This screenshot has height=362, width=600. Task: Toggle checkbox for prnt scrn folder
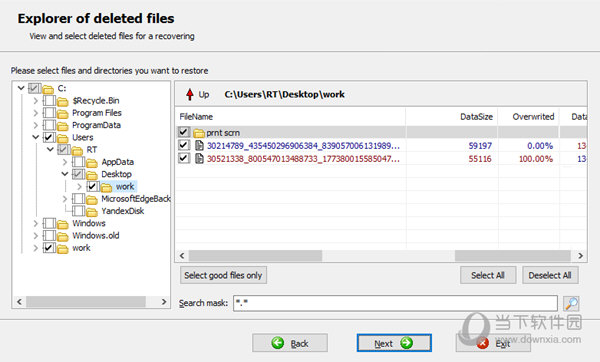184,132
